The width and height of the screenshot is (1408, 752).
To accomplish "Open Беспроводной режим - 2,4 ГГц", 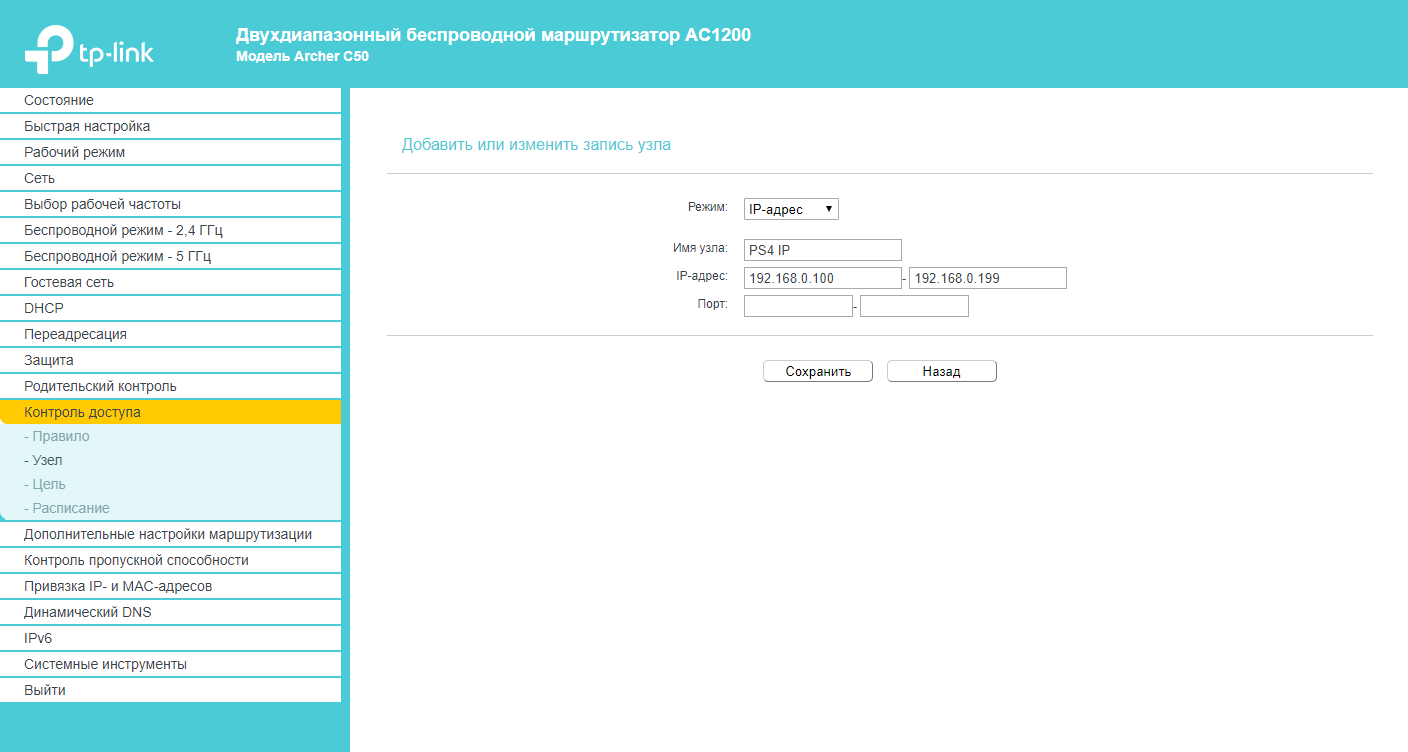I will tap(170, 230).
